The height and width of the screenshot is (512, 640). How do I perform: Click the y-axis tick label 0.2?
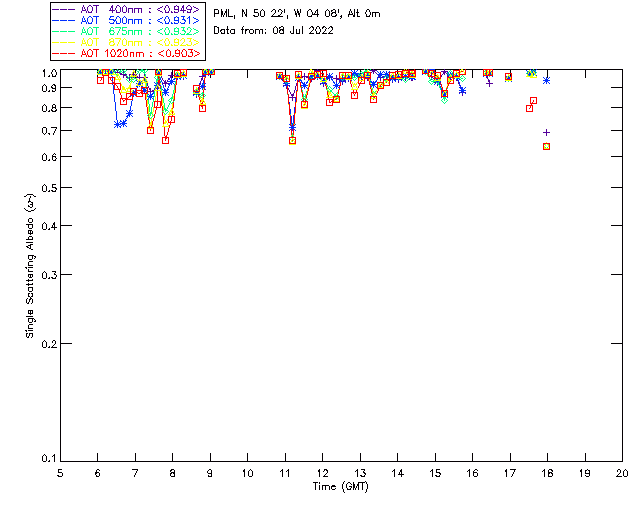coord(48,343)
